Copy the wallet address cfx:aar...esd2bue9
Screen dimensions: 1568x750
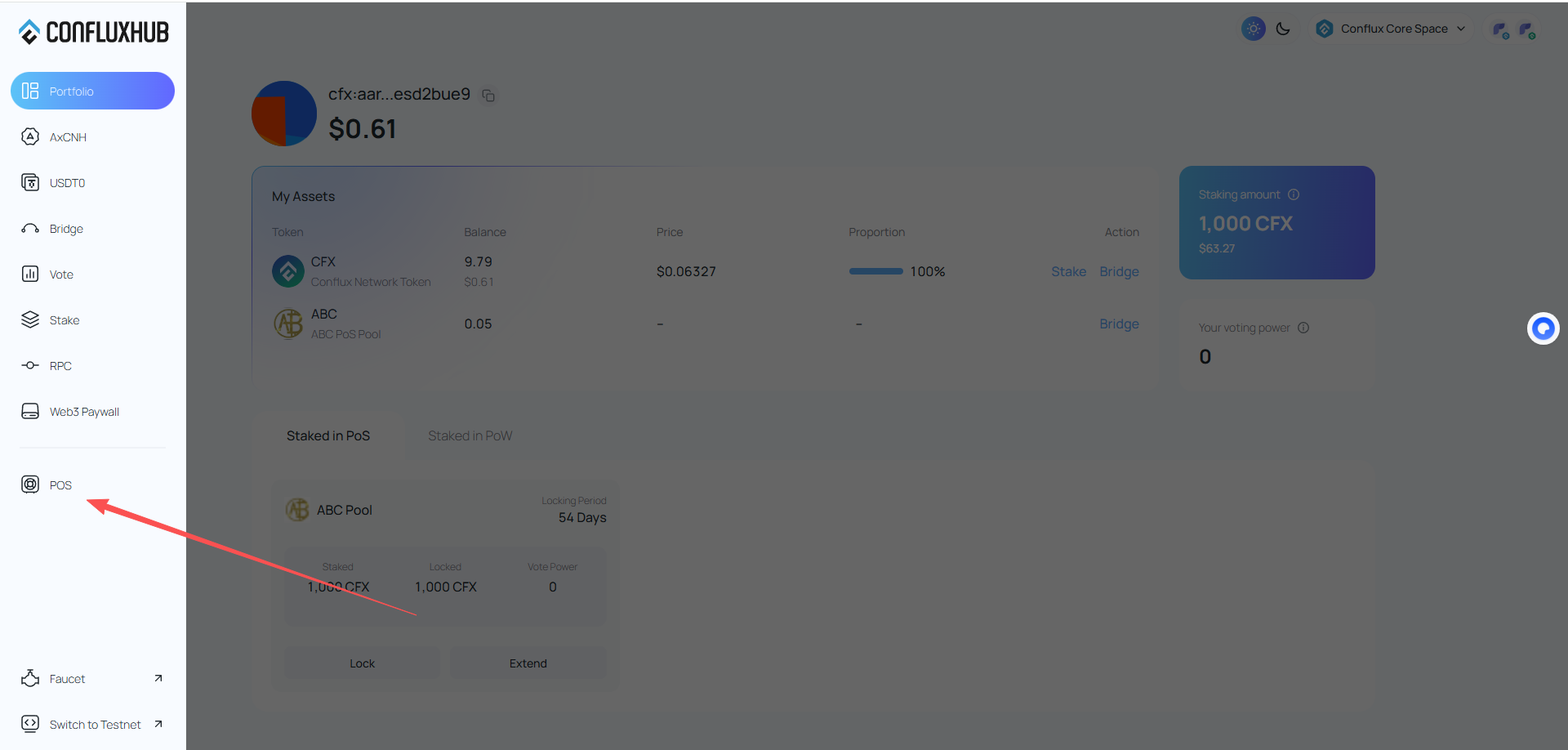[x=488, y=96]
